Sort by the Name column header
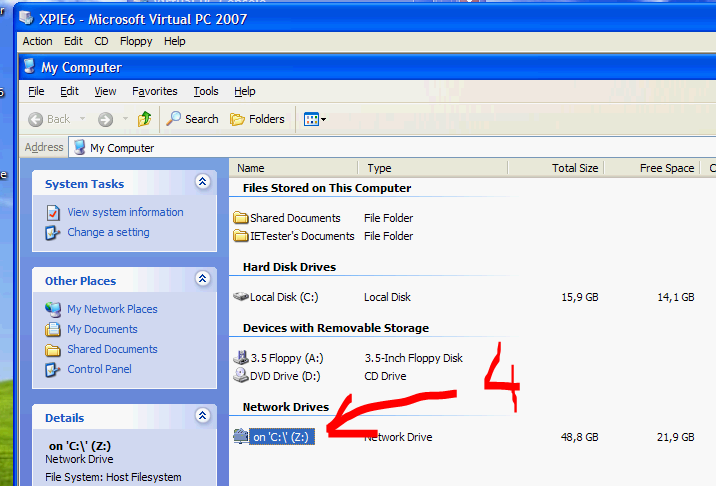Image resolution: width=716 pixels, height=486 pixels. coord(294,168)
